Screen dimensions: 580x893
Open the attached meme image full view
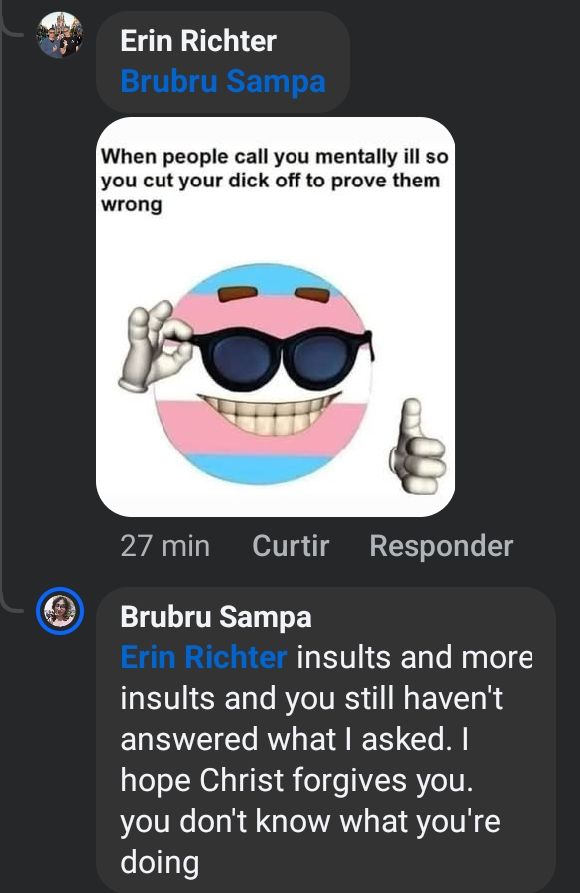[x=275, y=317]
